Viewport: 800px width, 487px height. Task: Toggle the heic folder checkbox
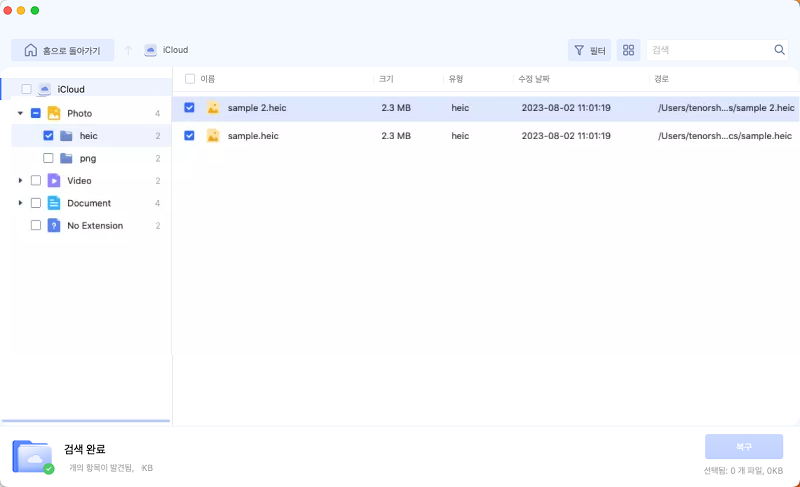point(48,136)
